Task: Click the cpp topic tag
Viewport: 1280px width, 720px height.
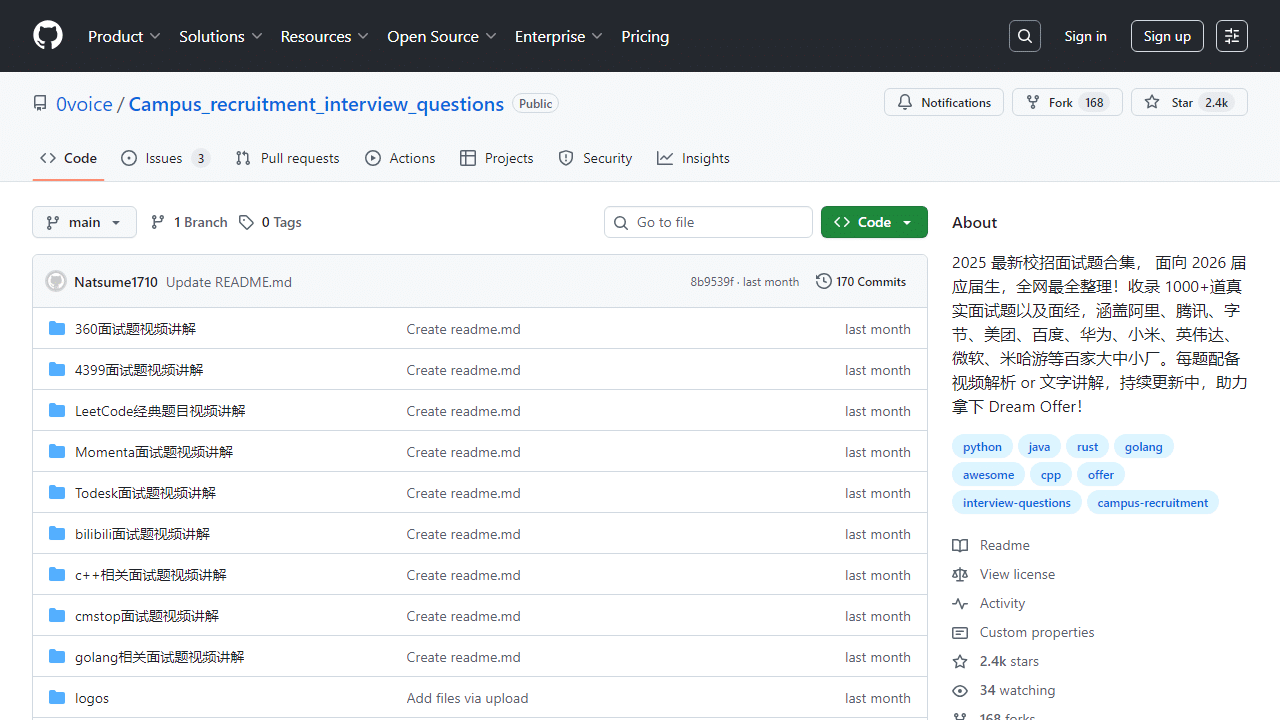Action: pos(1050,475)
